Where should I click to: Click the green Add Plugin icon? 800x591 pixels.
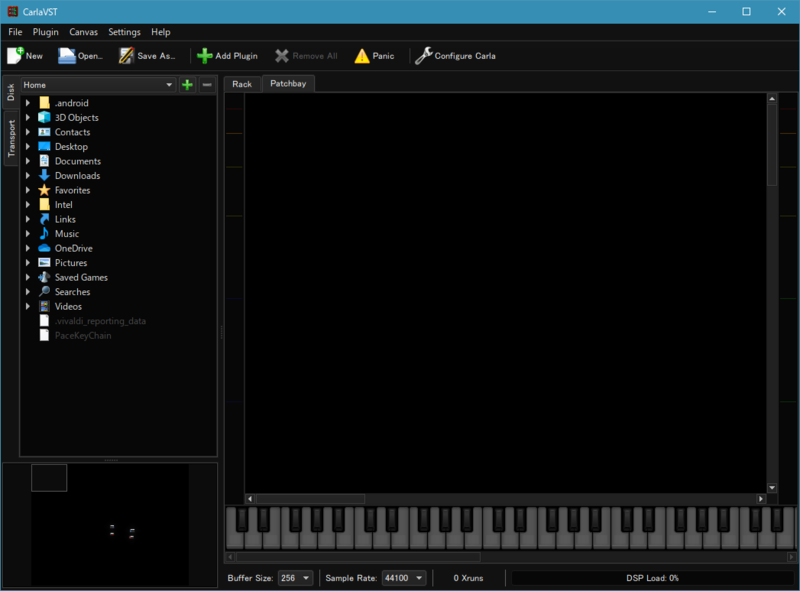(205, 56)
